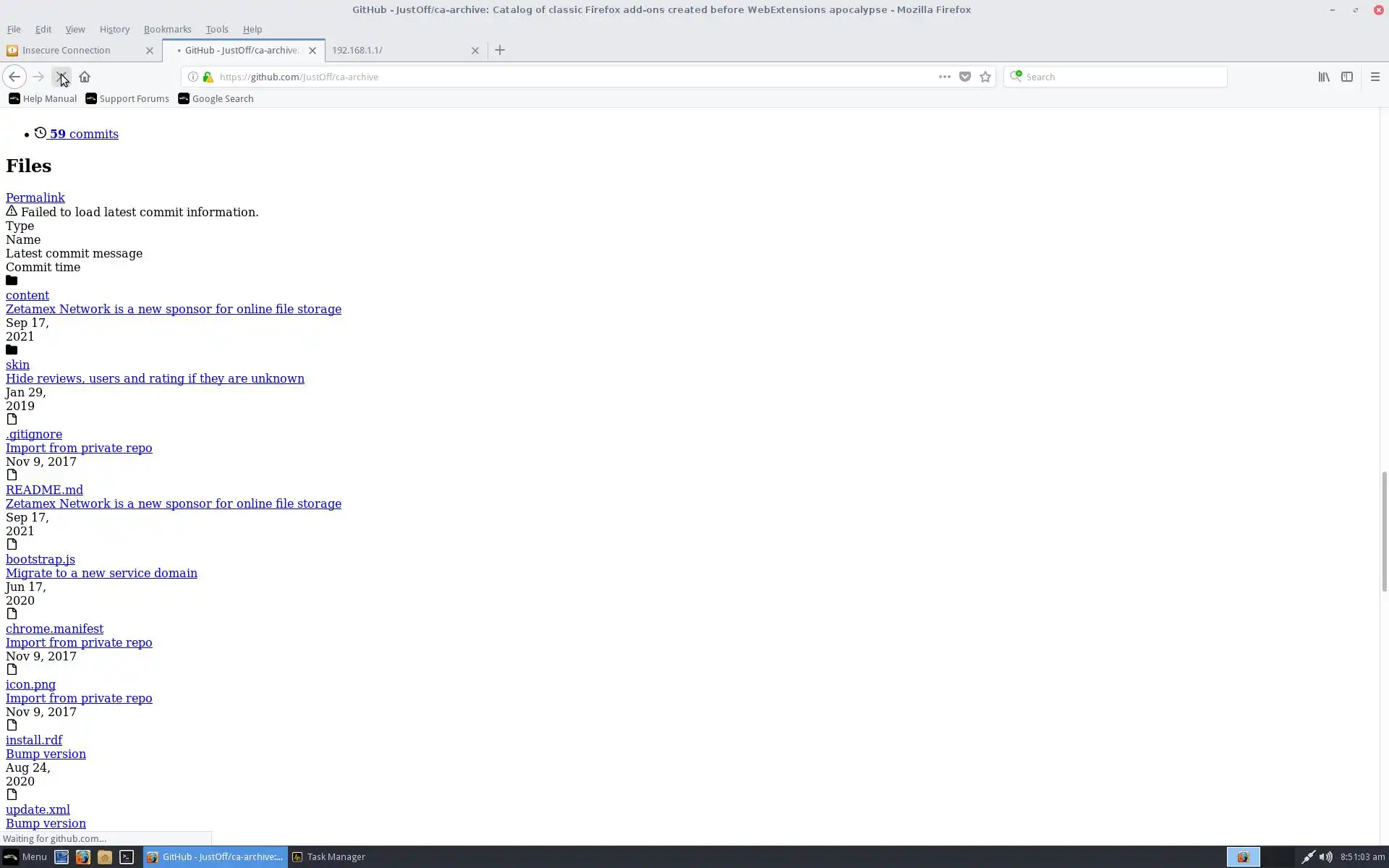Viewport: 1389px width, 868px height.
Task: Open the Bookmarks menu
Action: [167, 29]
